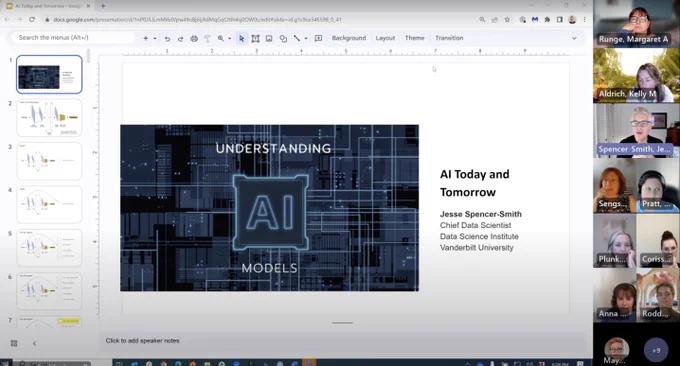The height and width of the screenshot is (366, 680).
Task: Click the Layout button
Action: point(385,38)
